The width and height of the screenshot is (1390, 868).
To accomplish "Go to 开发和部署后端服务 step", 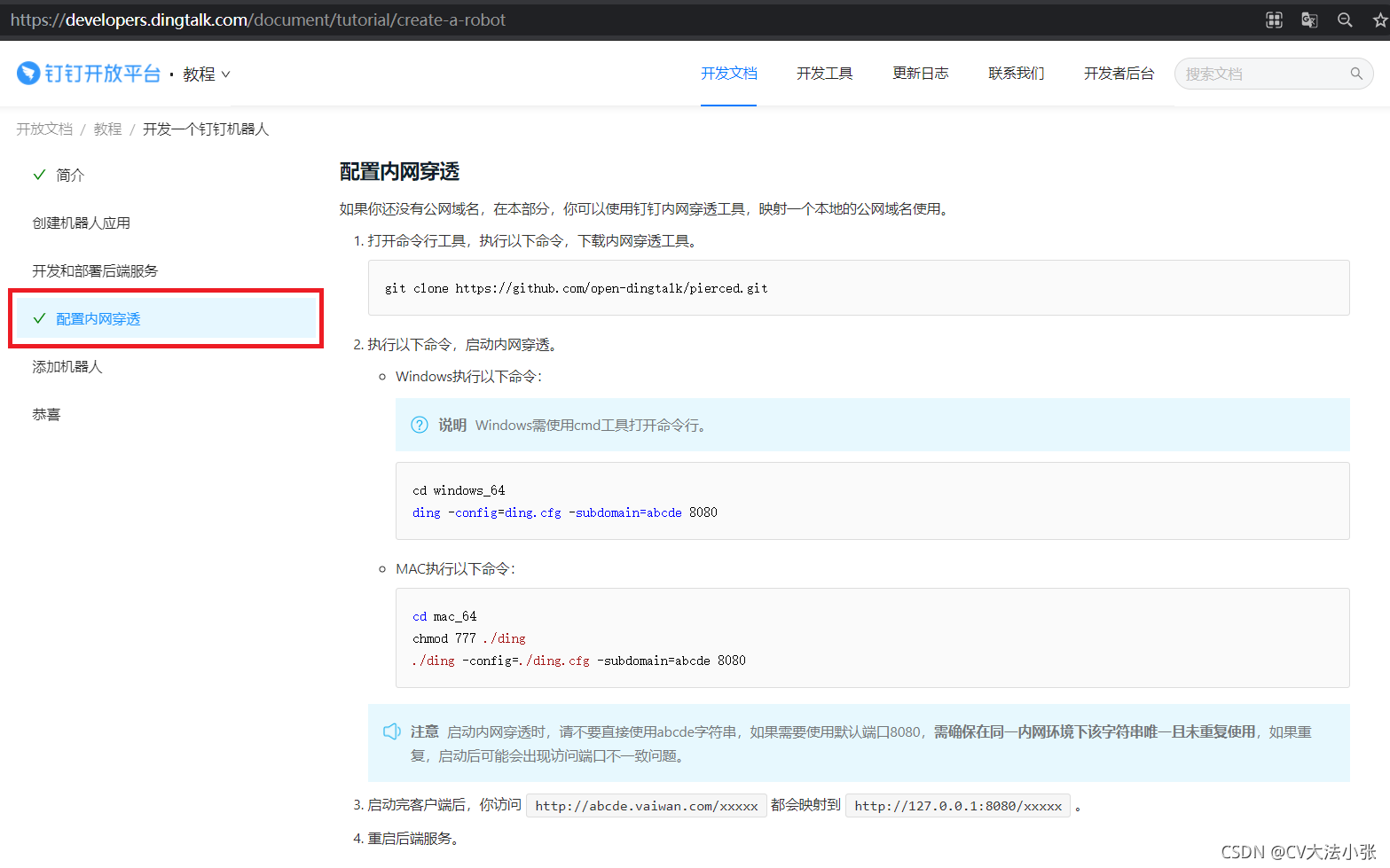I will point(95,271).
